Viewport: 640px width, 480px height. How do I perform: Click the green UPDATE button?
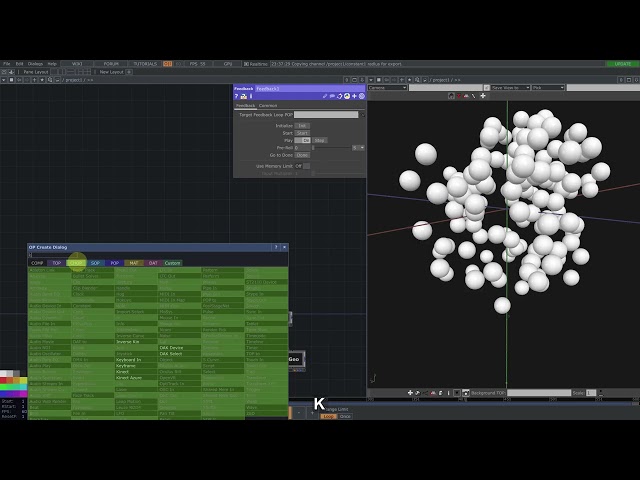pyautogui.click(x=622, y=64)
